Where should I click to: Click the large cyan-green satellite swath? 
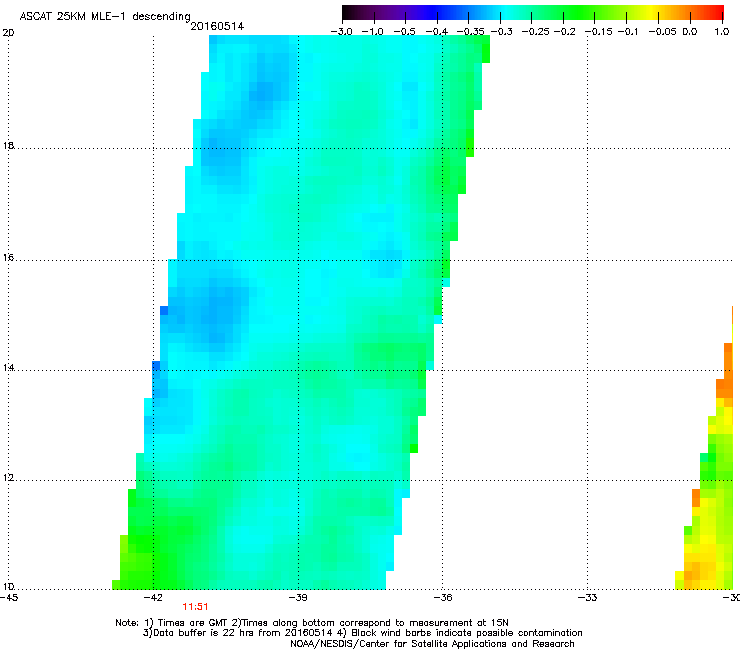click(302, 312)
